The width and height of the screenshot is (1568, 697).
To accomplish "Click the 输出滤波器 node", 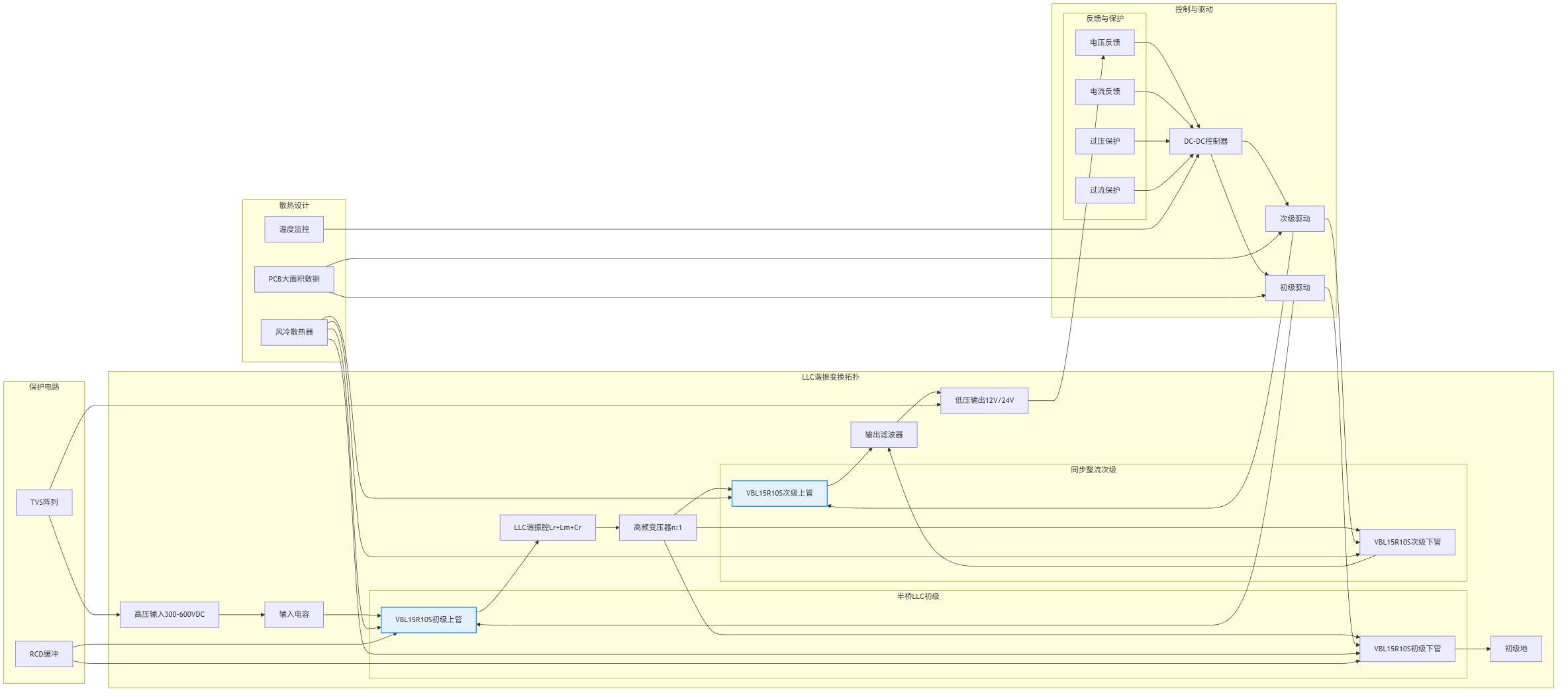I will point(883,435).
